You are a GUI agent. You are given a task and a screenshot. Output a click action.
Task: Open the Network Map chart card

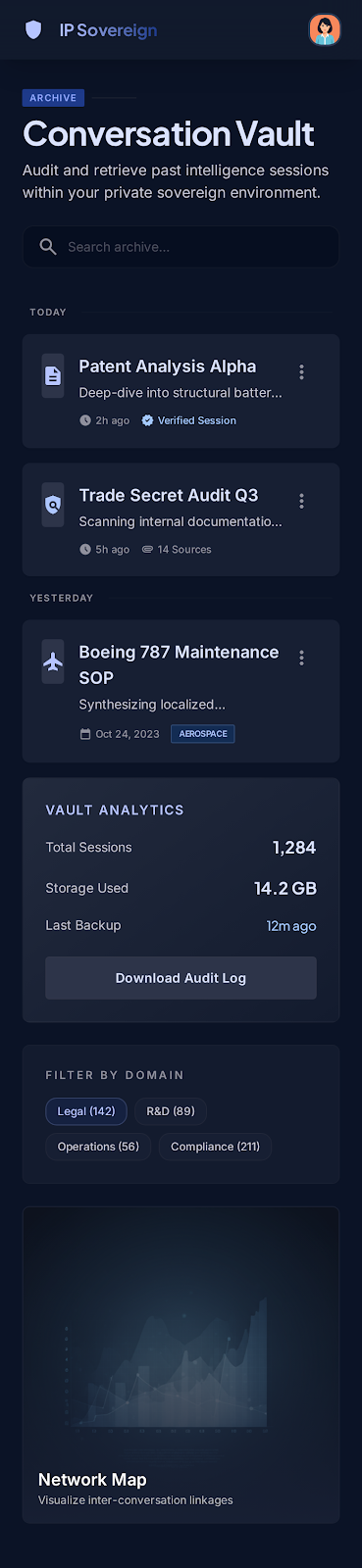(181, 1364)
